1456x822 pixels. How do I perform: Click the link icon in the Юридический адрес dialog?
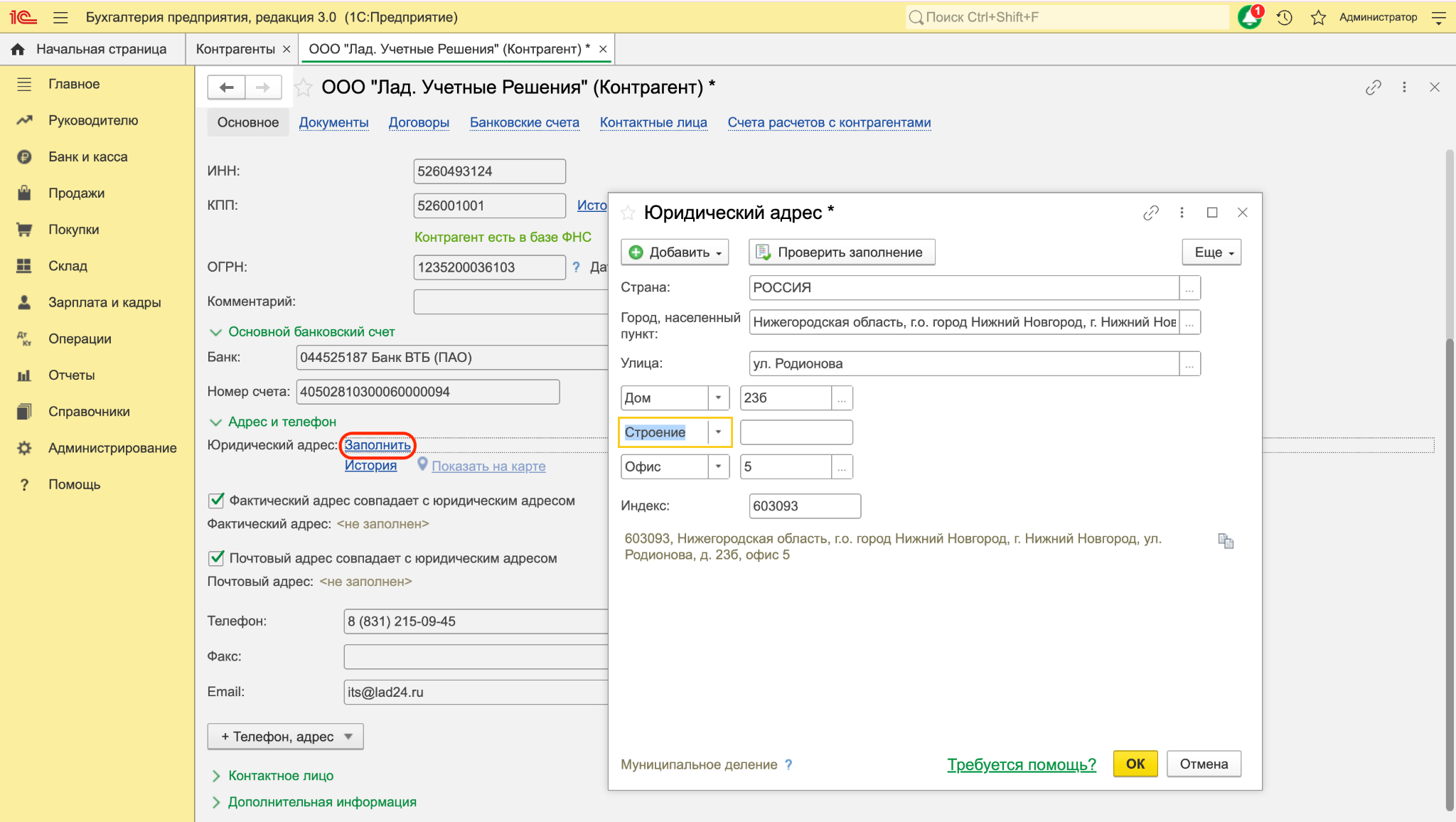click(1151, 213)
